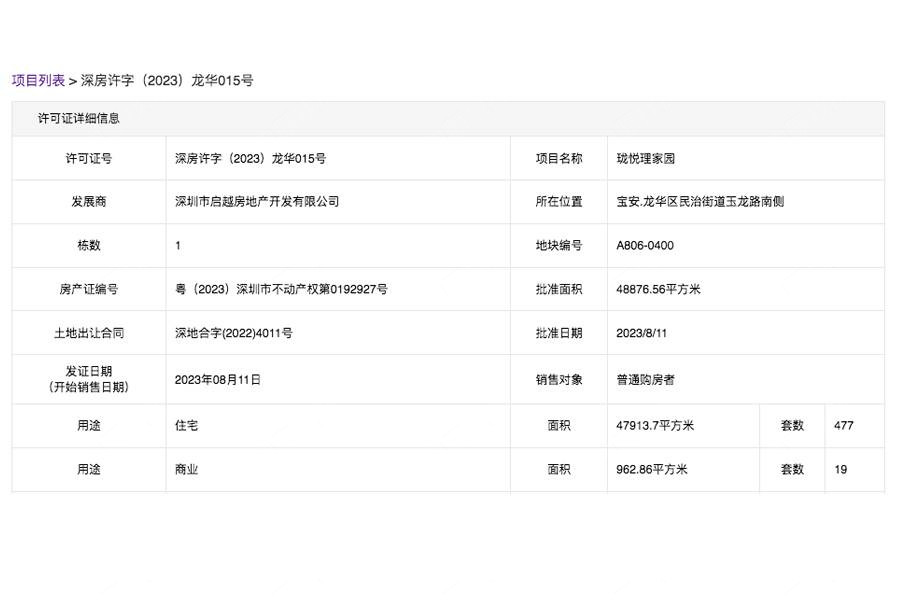The image size is (900, 600).
Task: Select the 许可证号 label cell
Action: pyautogui.click(x=89, y=158)
